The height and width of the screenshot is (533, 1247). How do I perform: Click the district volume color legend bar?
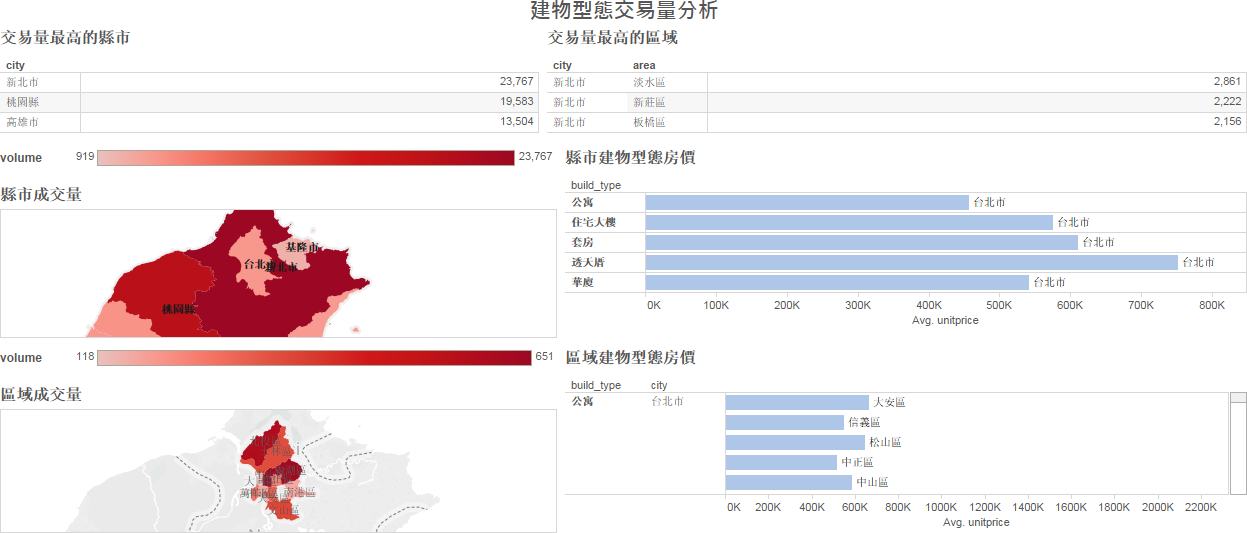click(314, 358)
